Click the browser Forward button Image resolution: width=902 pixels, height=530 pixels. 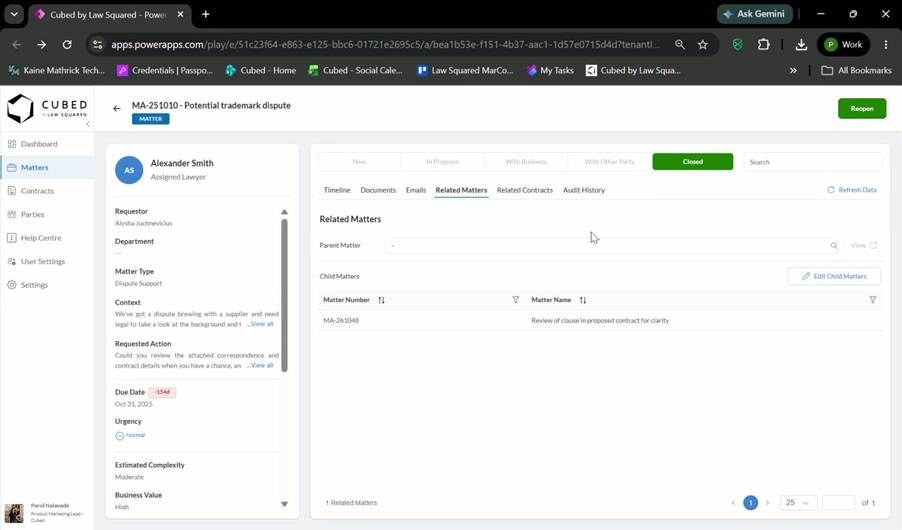click(41, 44)
